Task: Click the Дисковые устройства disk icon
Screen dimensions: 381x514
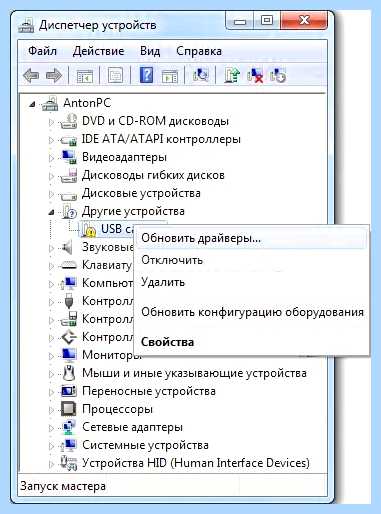Action: click(x=69, y=196)
